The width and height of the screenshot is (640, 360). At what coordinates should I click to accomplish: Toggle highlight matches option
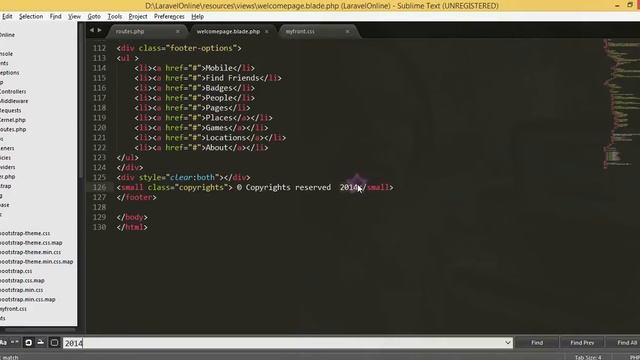[x=54, y=342]
